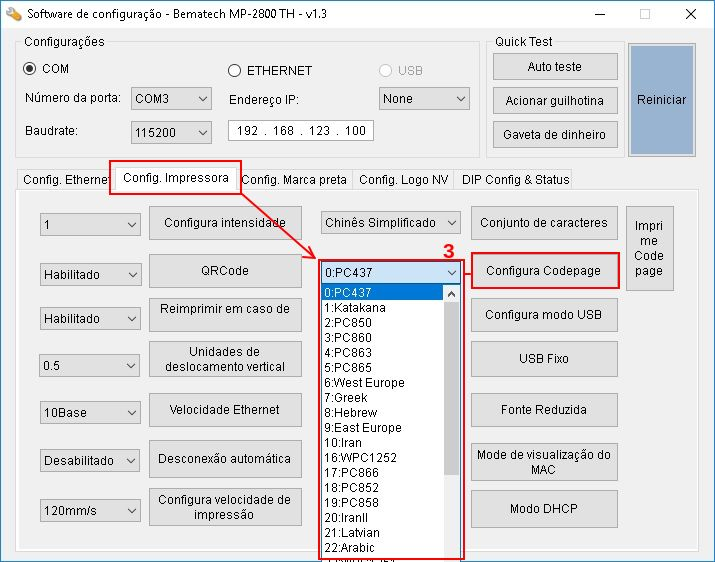Image resolution: width=715 pixels, height=562 pixels.
Task: Click the Imprime Codepage button
Action: 649,248
